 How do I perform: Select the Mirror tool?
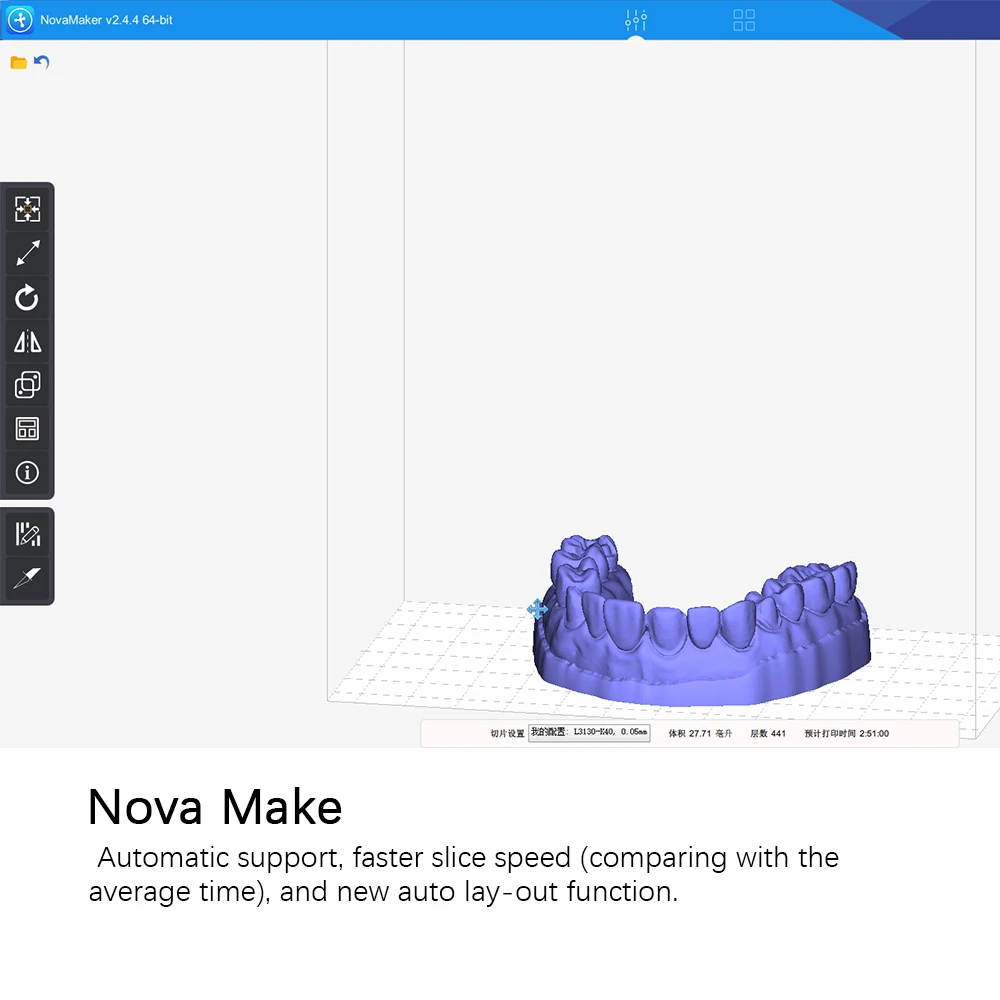(27, 341)
